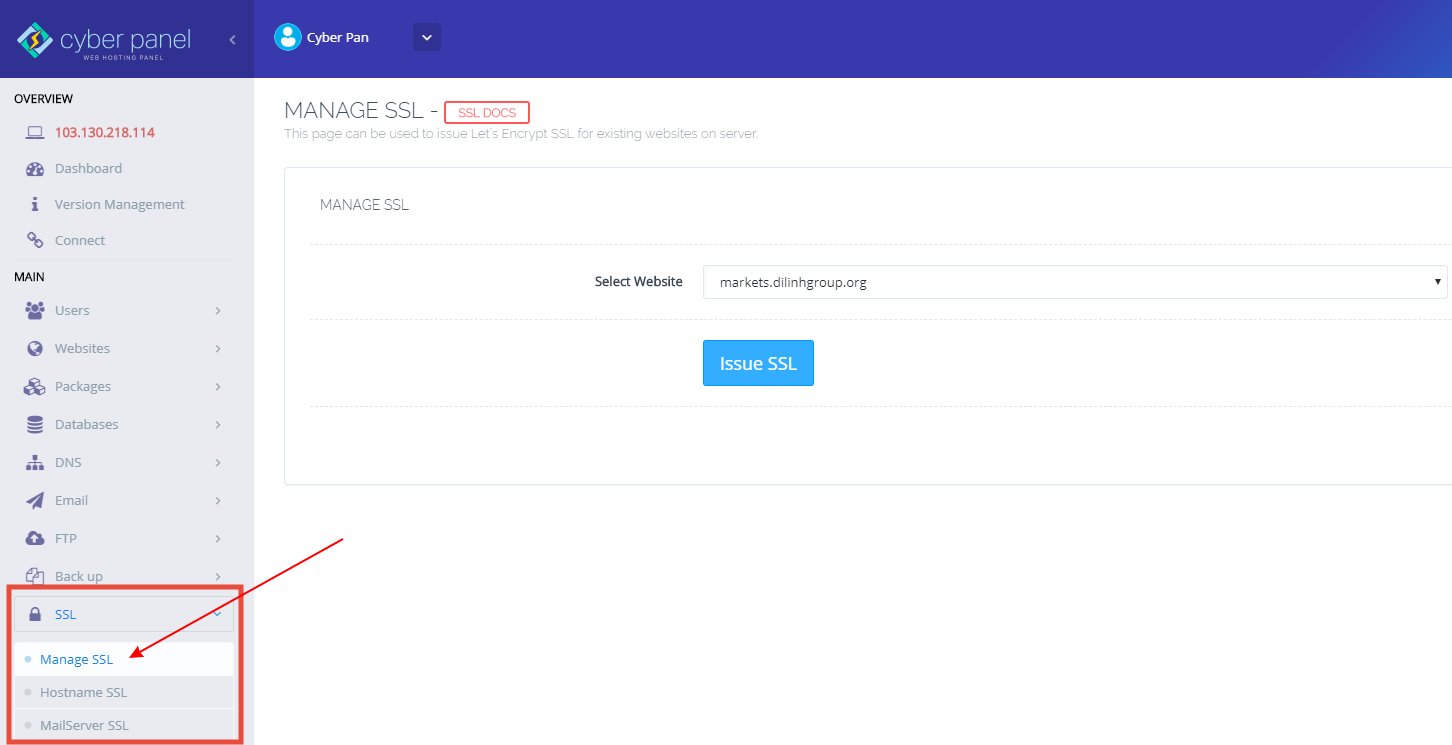Click the Issue SSL button
The height and width of the screenshot is (745, 1452).
pos(758,363)
